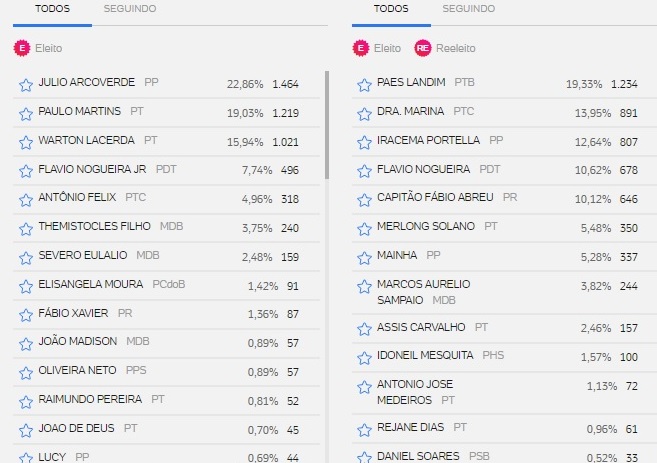Select the left Todos tab
This screenshot has height=463, width=657.
[52, 9]
